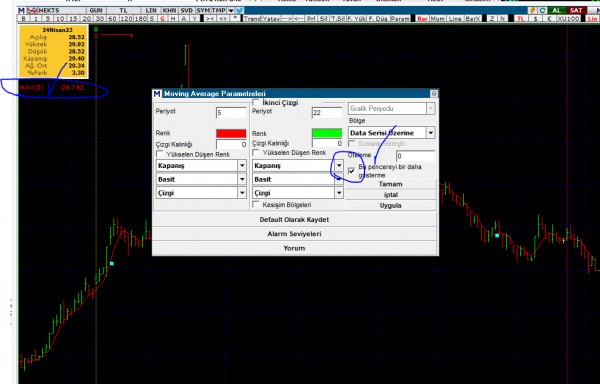The height and width of the screenshot is (384, 600).
Task: Select the GUN period tab
Action: point(96,10)
